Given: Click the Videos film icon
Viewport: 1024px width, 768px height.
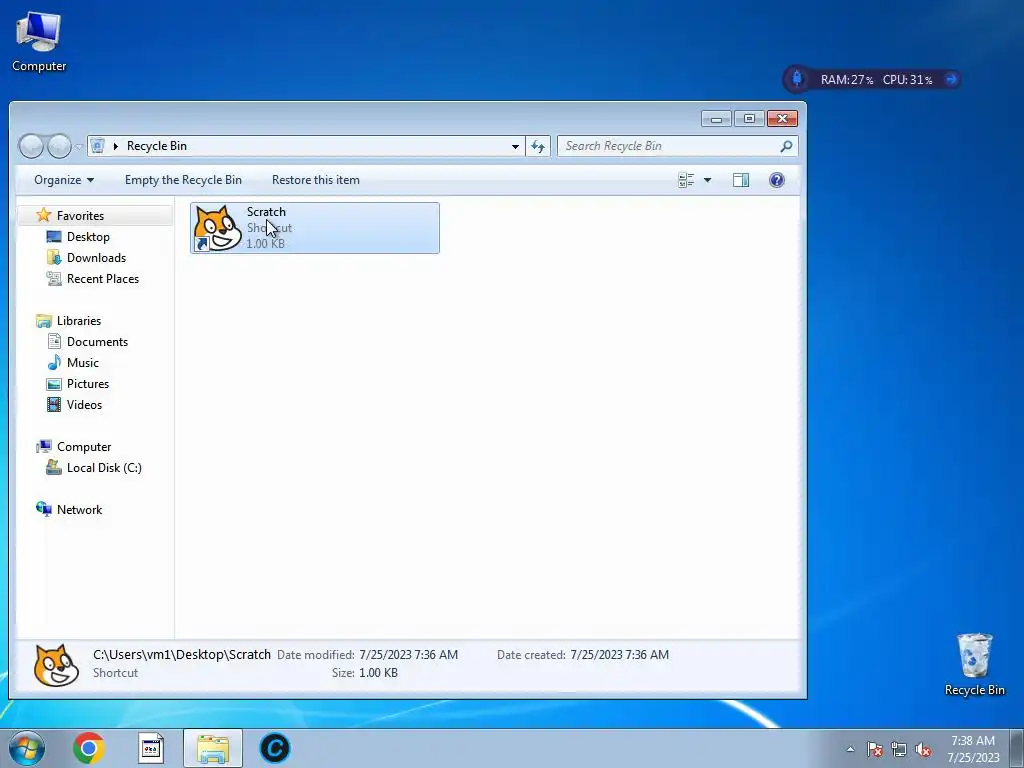Looking at the screenshot, I should coord(54,405).
